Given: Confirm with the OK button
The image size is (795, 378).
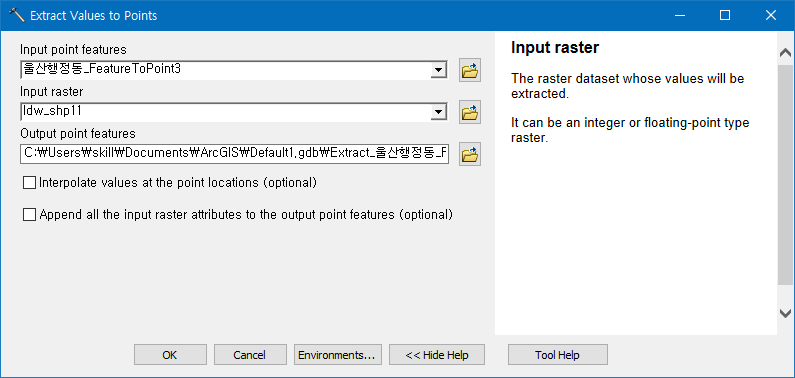Looking at the screenshot, I should tap(170, 355).
